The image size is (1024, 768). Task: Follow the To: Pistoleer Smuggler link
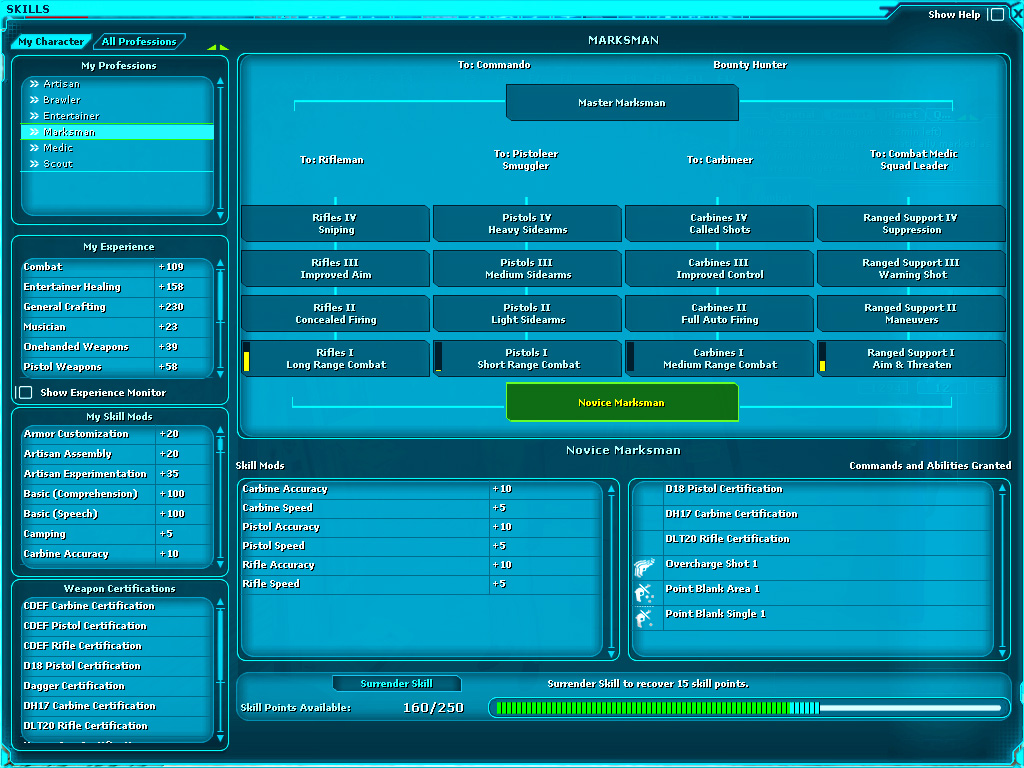(x=526, y=160)
